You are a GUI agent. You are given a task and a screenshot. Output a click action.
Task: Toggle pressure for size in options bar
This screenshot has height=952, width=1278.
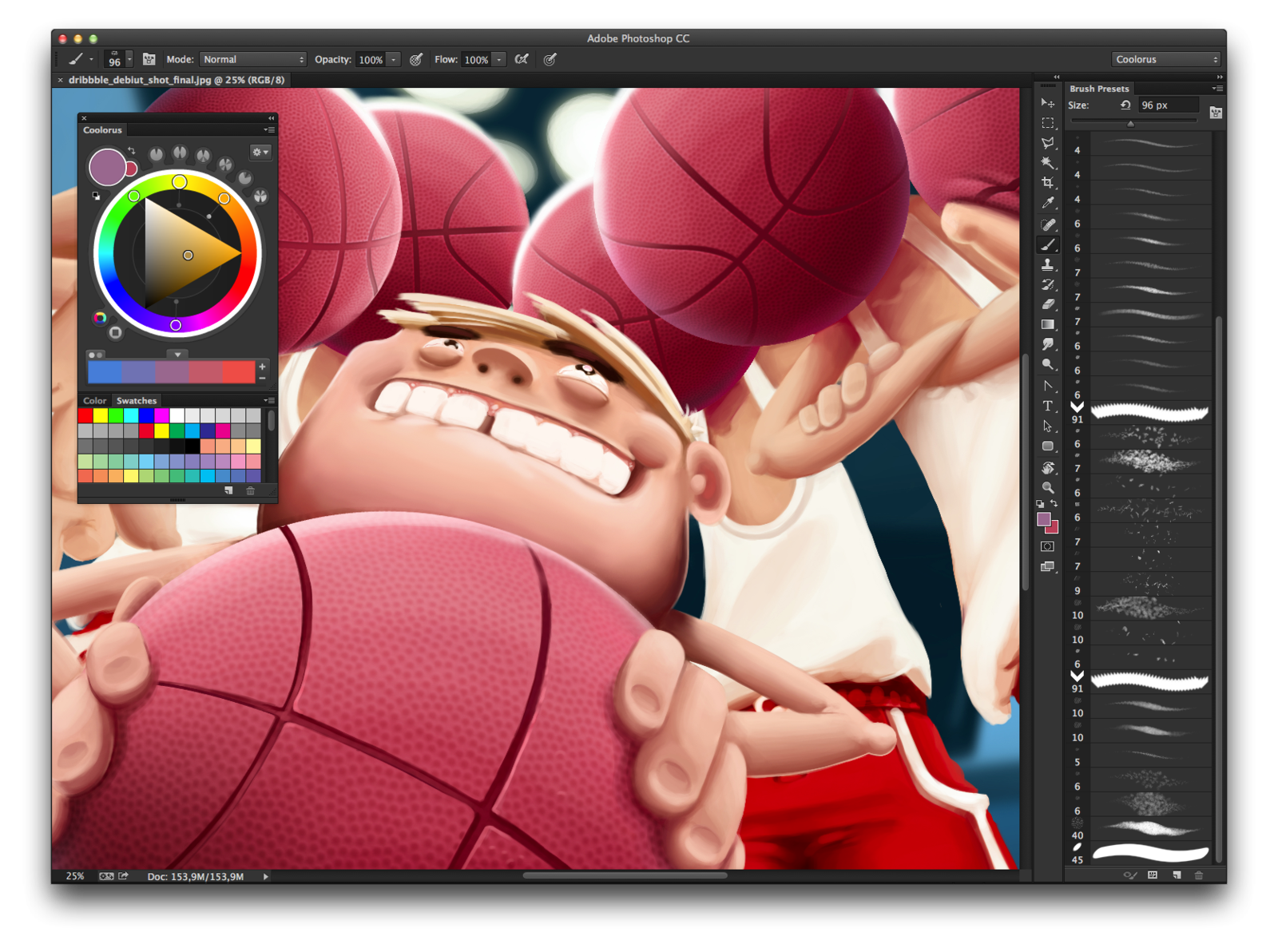point(550,59)
